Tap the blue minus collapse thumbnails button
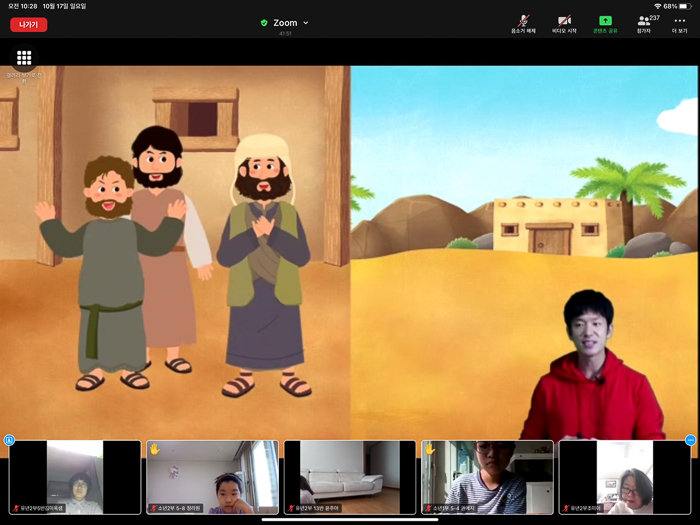 pos(691,440)
